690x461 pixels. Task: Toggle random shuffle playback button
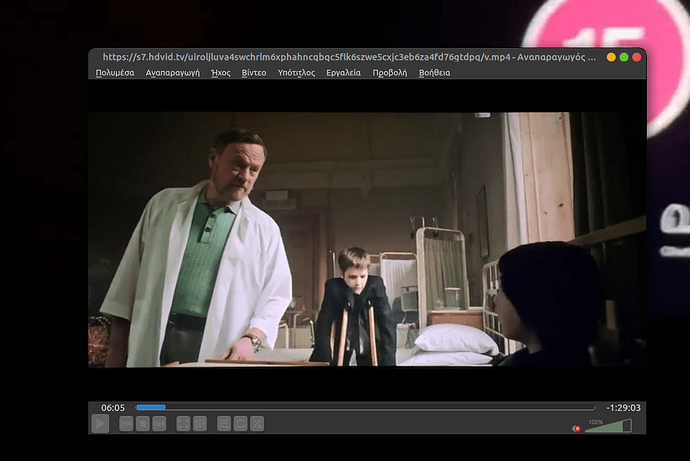[257, 424]
